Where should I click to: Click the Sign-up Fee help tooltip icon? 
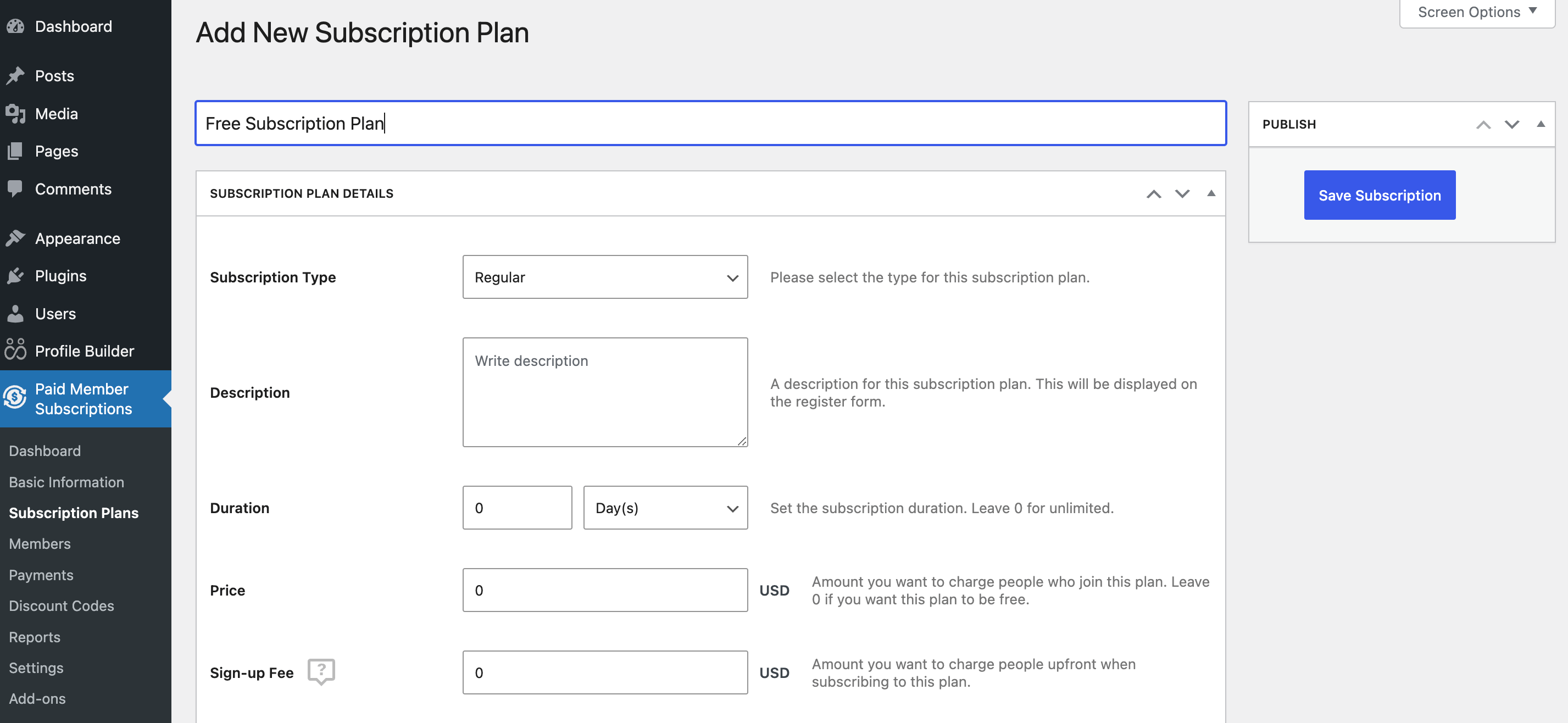coord(321,672)
